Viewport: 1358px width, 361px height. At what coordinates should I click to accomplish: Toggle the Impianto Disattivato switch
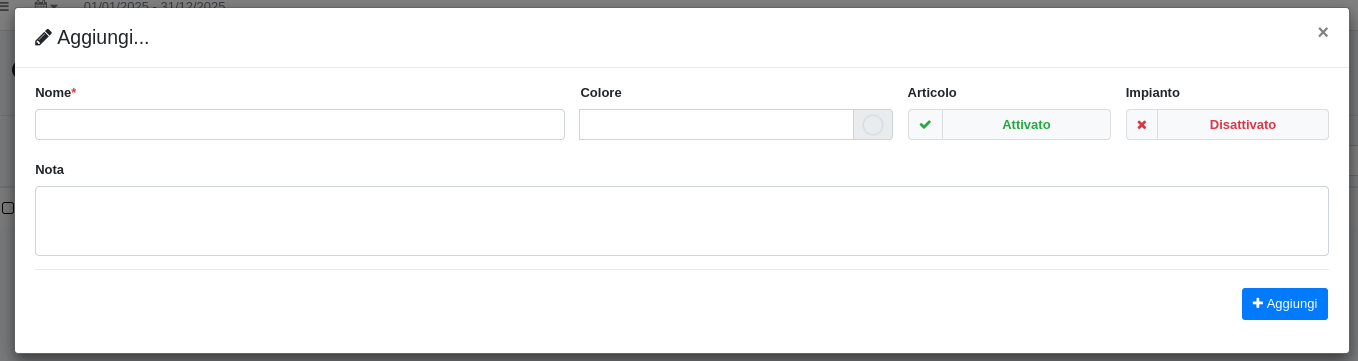(x=1227, y=125)
